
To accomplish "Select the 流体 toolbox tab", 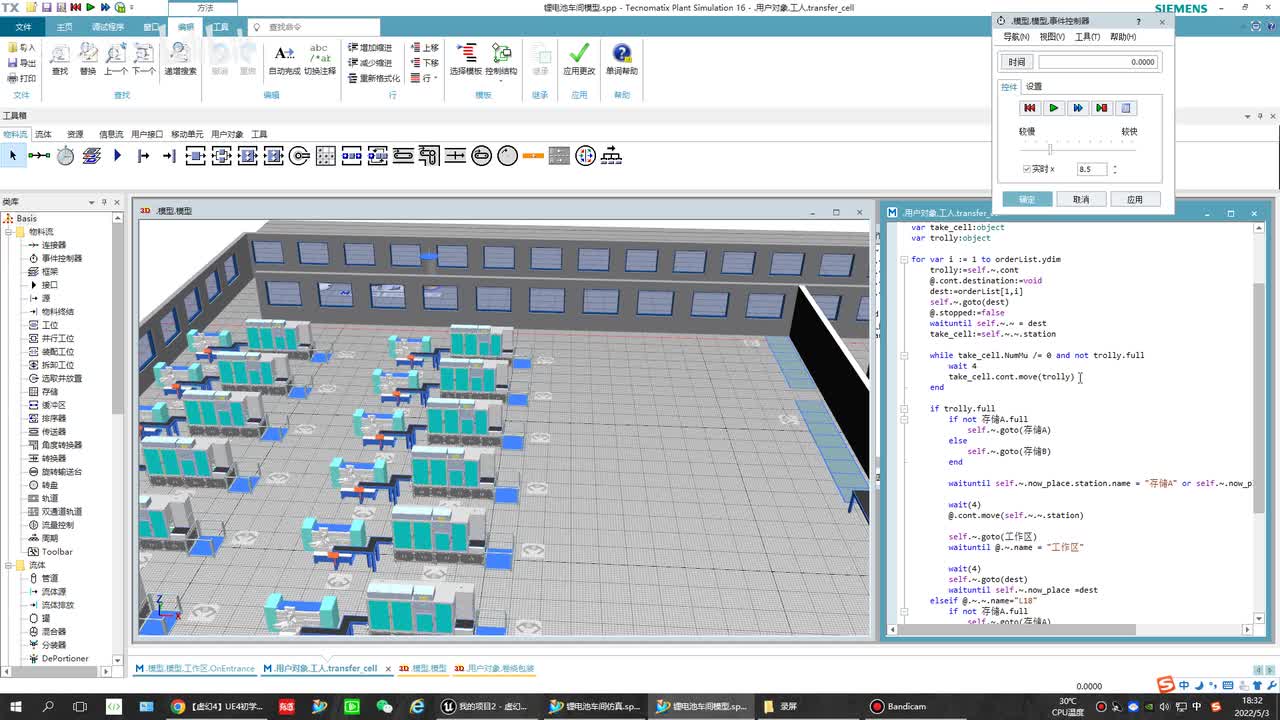I will [x=43, y=134].
